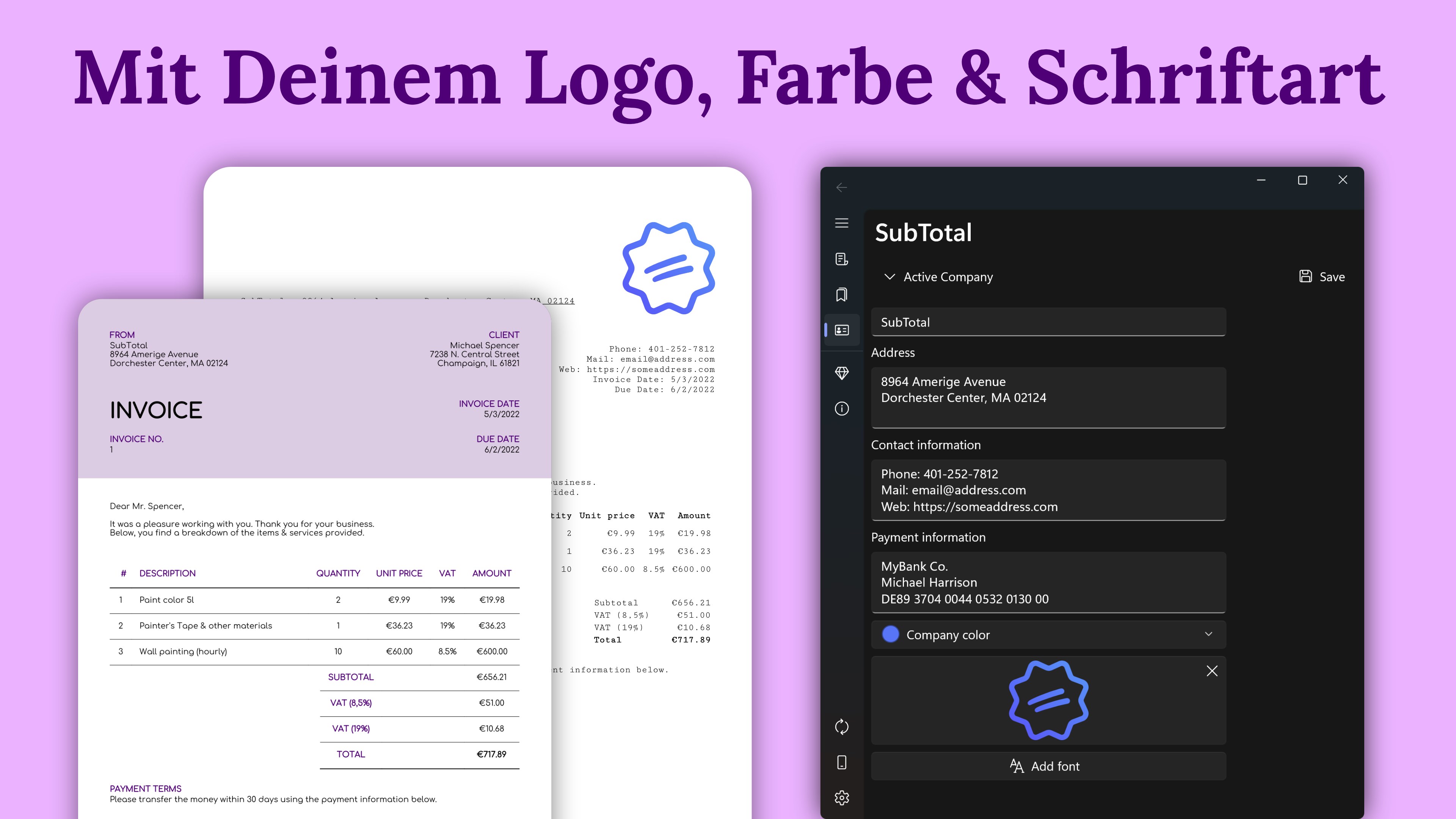Viewport: 1456px width, 819px height.
Task: Click the 'INVOICE' heading on purple invoice
Action: coord(156,410)
